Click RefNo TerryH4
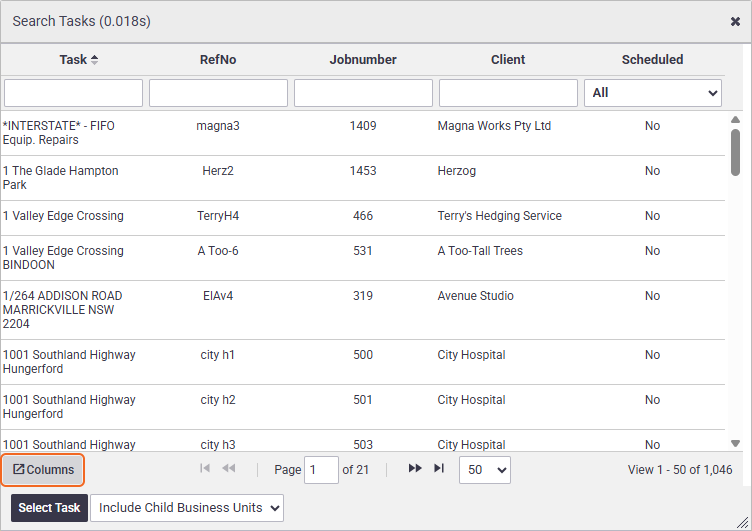752x531 pixels. (x=218, y=216)
